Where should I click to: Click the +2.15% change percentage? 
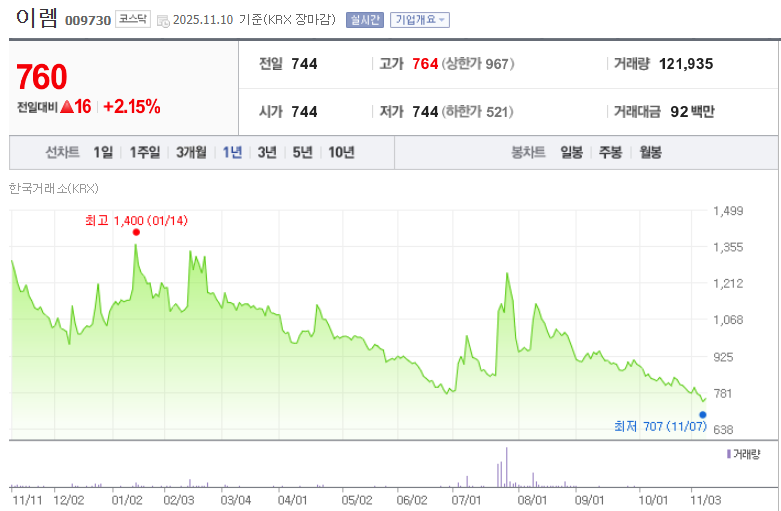click(132, 107)
